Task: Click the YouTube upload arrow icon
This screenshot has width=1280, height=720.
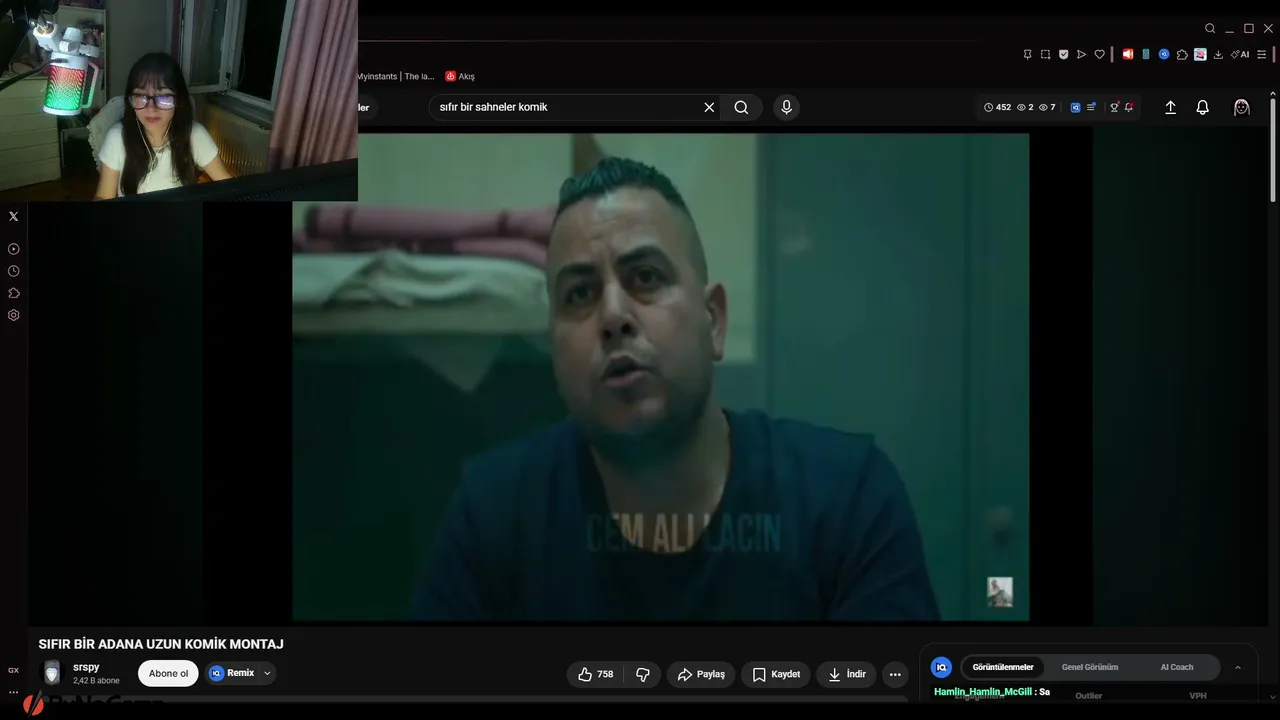Action: [x=1170, y=107]
